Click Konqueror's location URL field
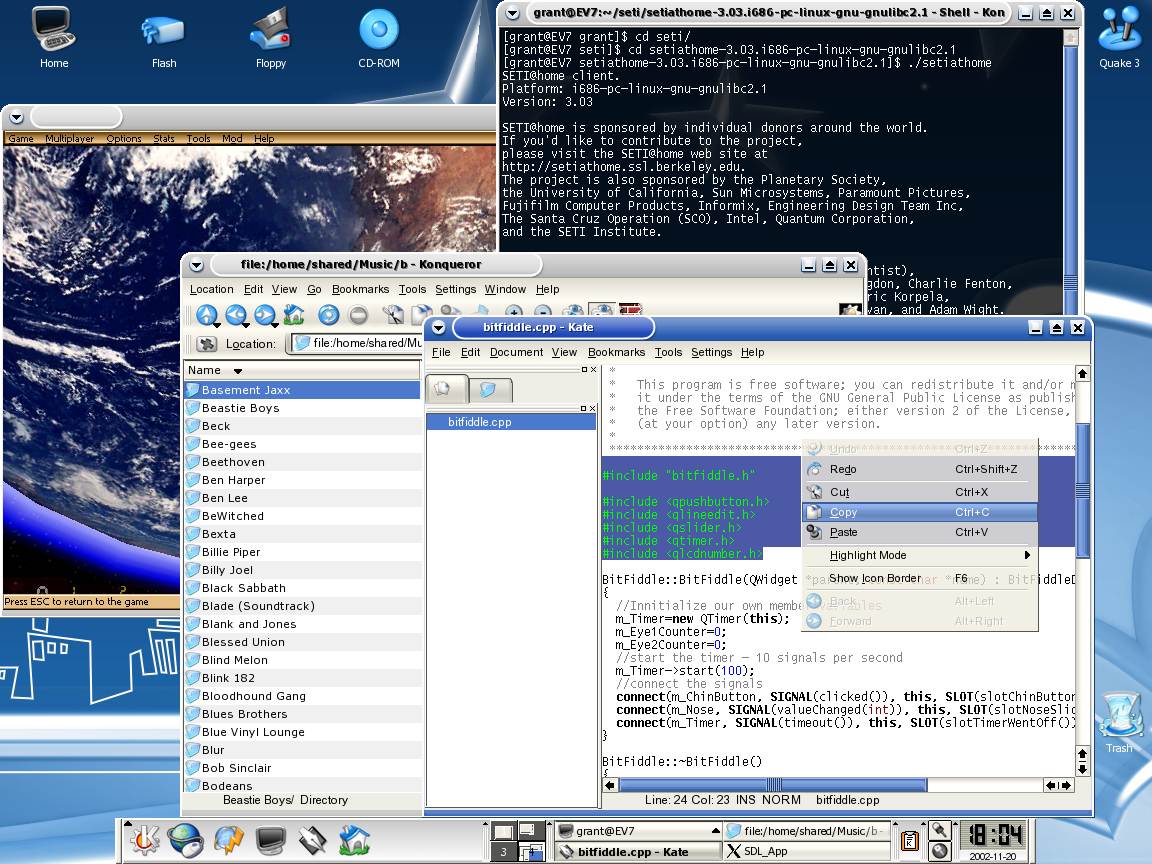 click(x=358, y=343)
